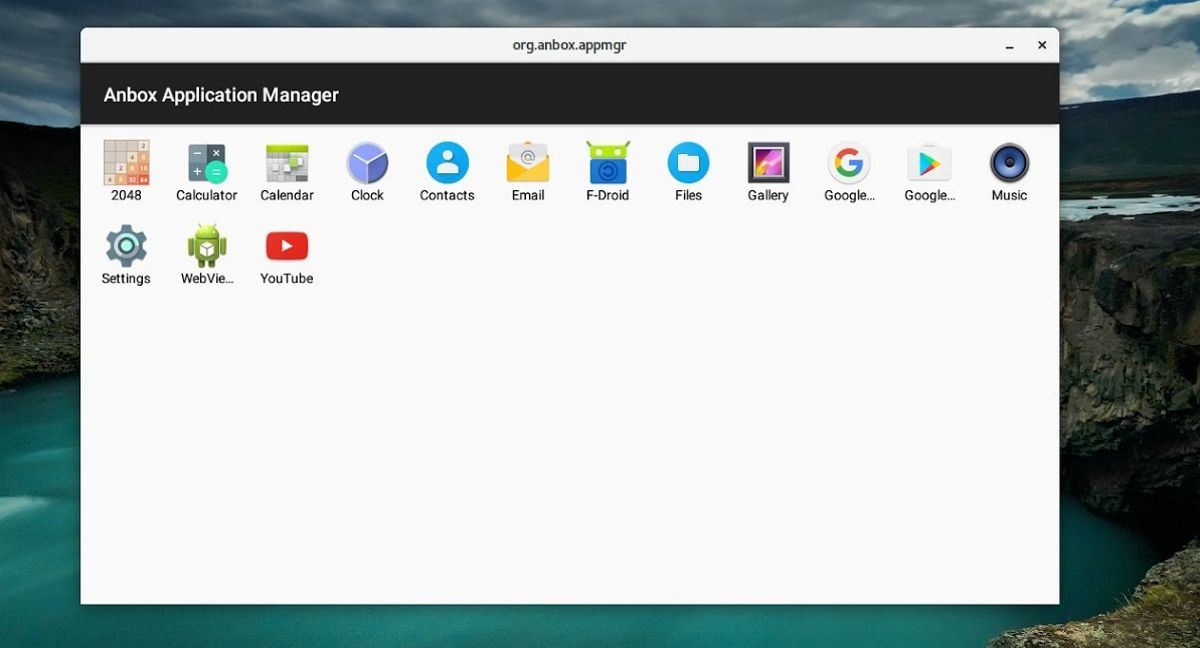Open the Android Settings app
This screenshot has width=1200, height=648.
tap(126, 246)
